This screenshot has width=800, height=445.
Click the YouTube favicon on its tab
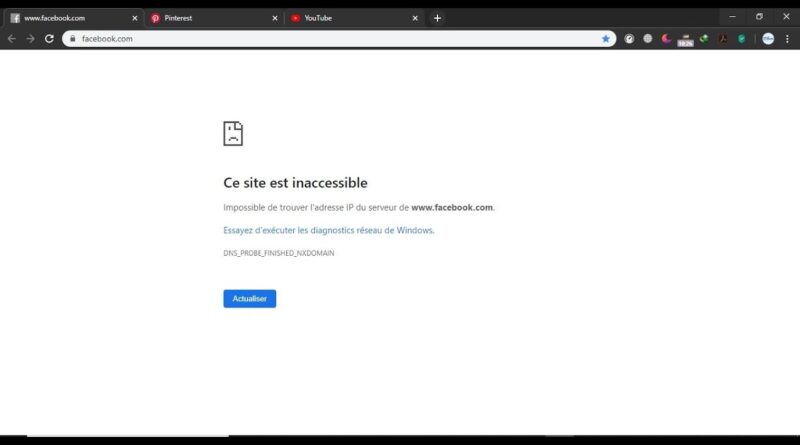[295, 18]
